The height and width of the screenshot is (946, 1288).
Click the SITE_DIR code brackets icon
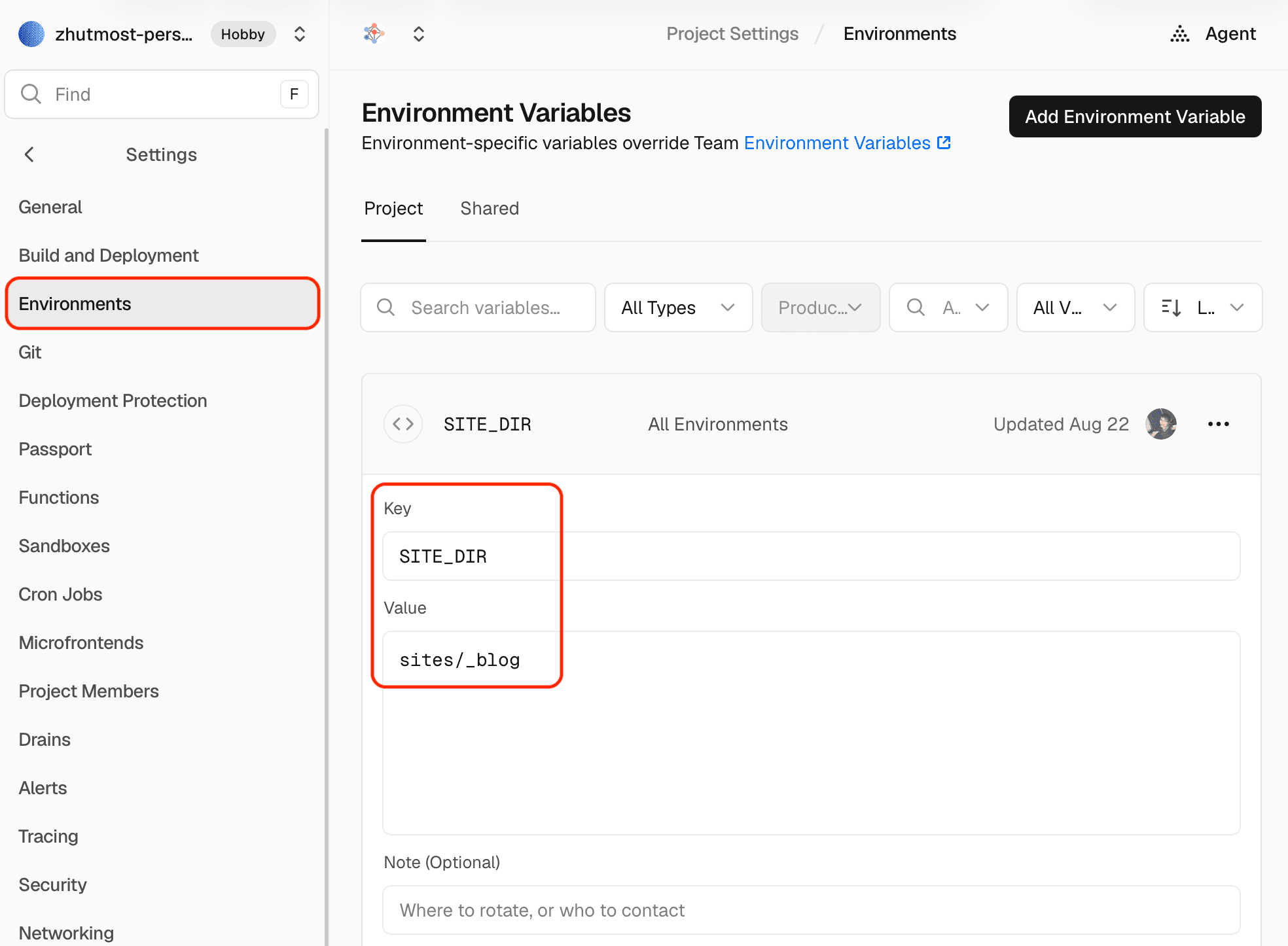pyautogui.click(x=403, y=424)
